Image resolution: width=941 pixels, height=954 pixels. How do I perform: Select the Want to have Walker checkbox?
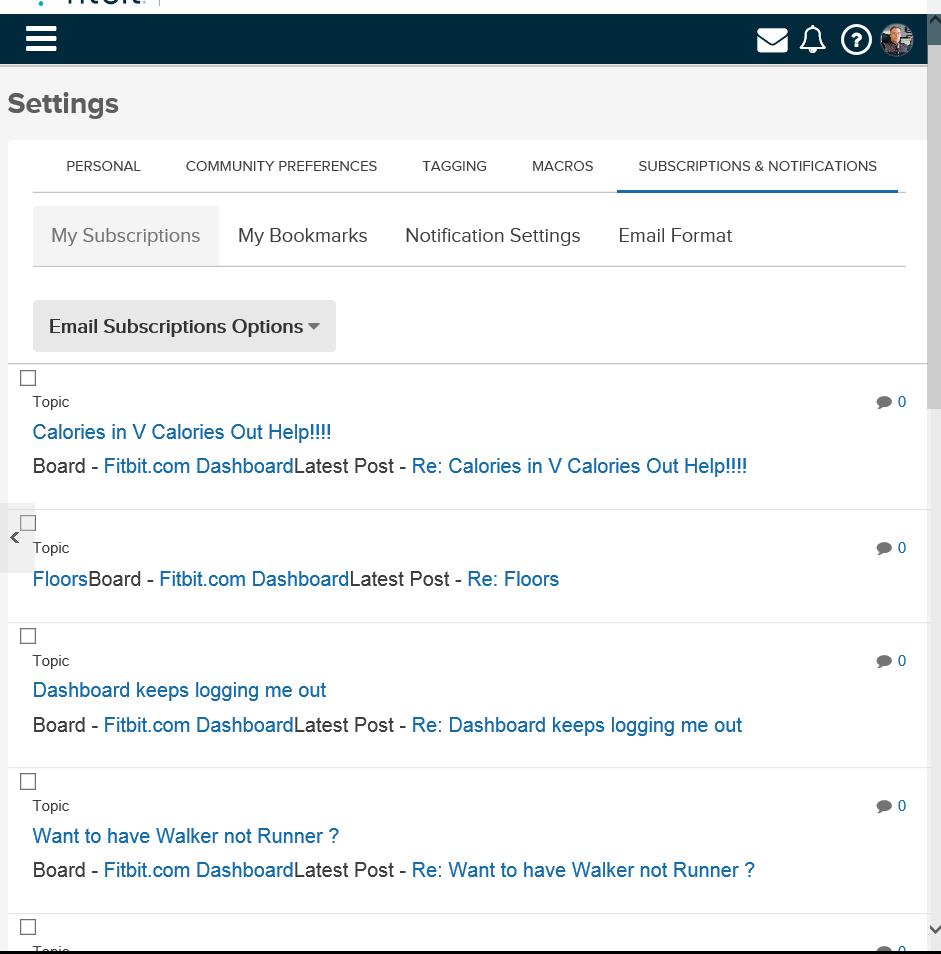click(x=28, y=781)
